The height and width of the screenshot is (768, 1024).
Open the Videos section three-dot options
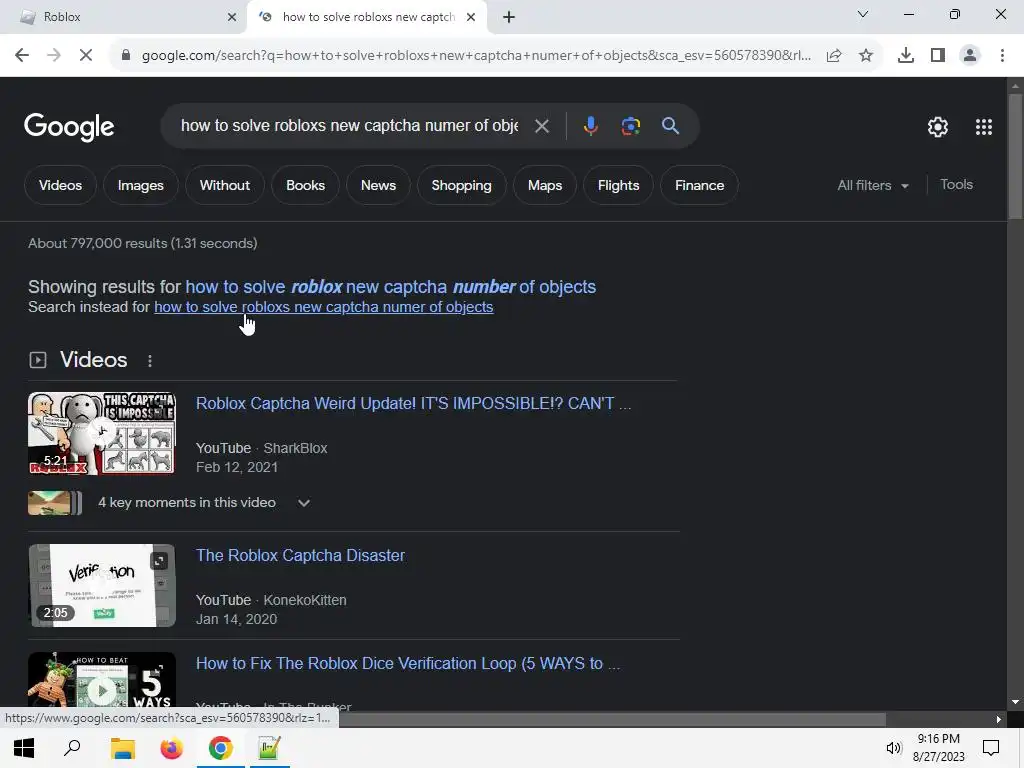150,360
